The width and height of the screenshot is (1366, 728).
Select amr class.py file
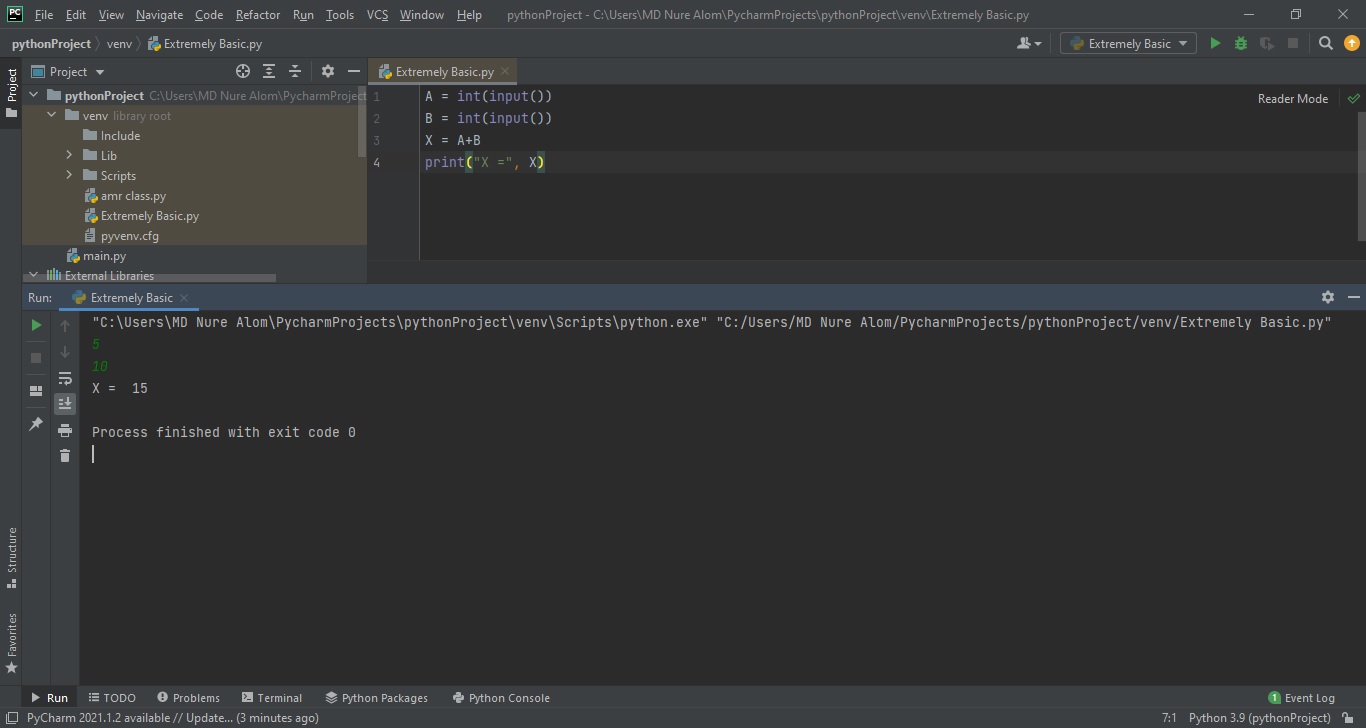coord(125,195)
